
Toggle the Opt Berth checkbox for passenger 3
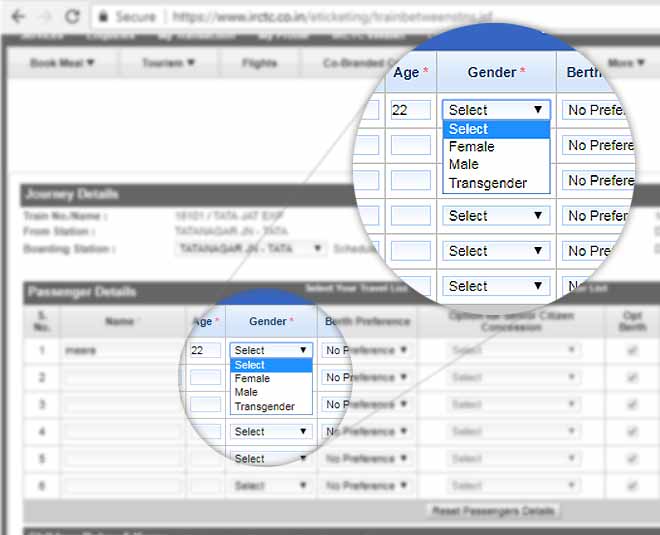pyautogui.click(x=632, y=404)
